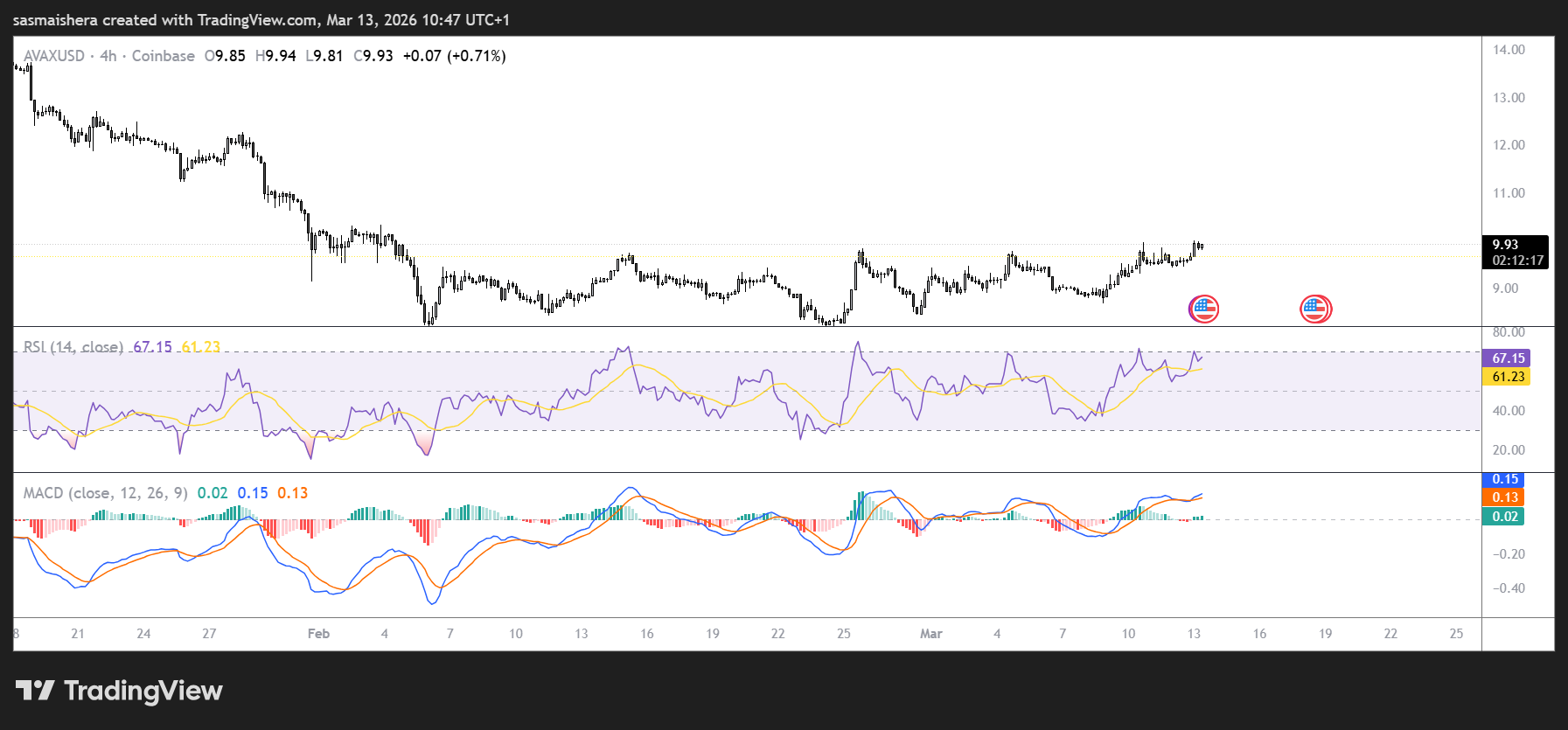Click the MACD (close, 12, 26, 9) indicator title

[x=105, y=493]
